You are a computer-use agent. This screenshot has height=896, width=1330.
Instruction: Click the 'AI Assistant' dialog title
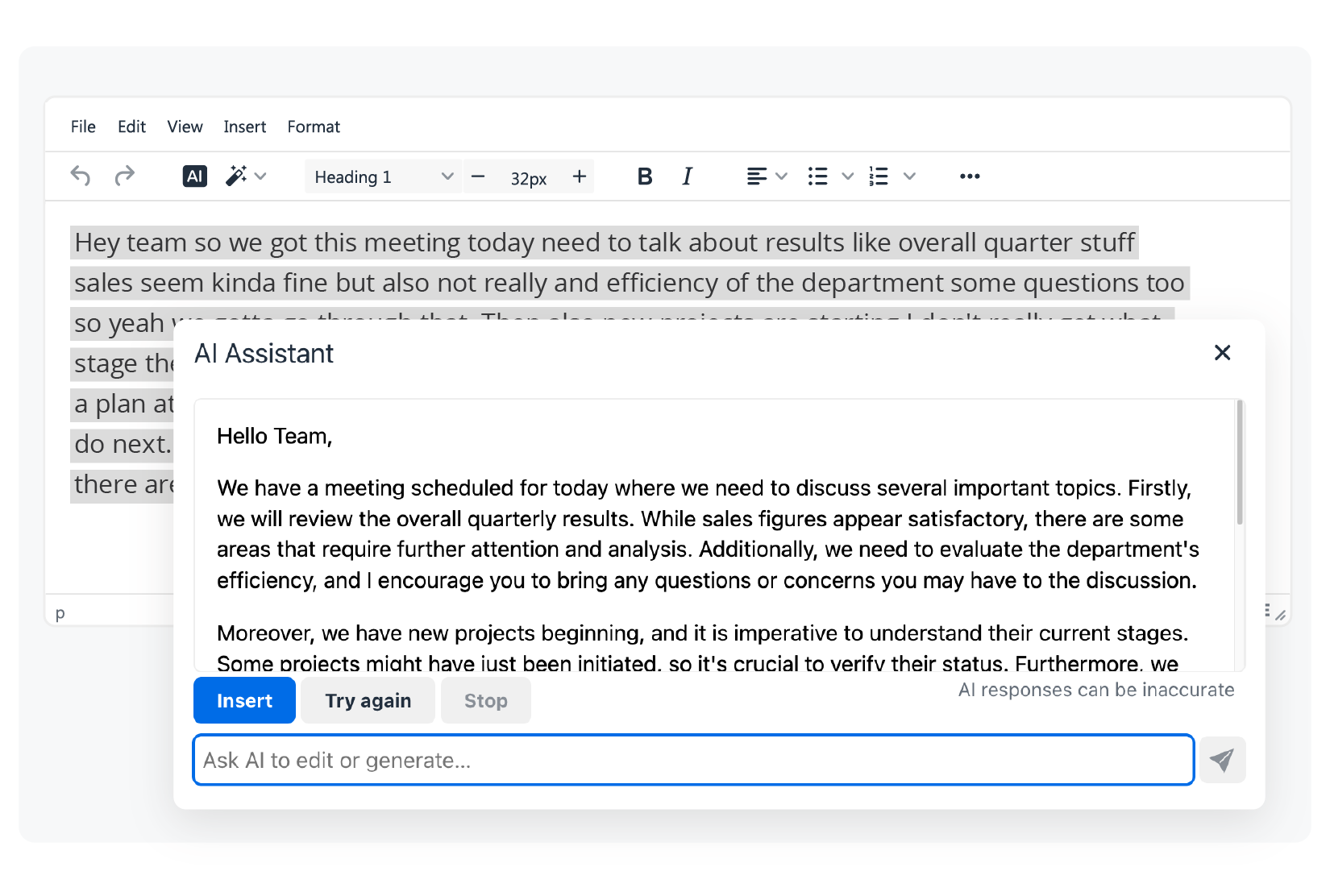tap(264, 354)
